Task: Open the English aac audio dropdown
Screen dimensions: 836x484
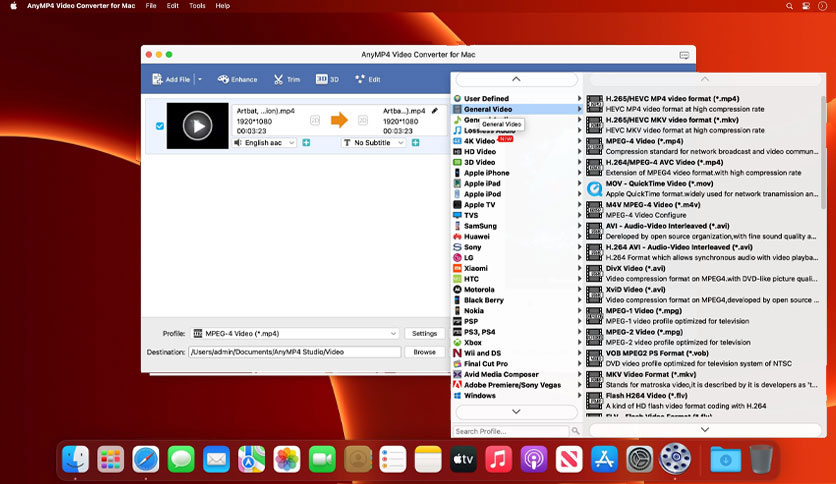Action: [265, 143]
